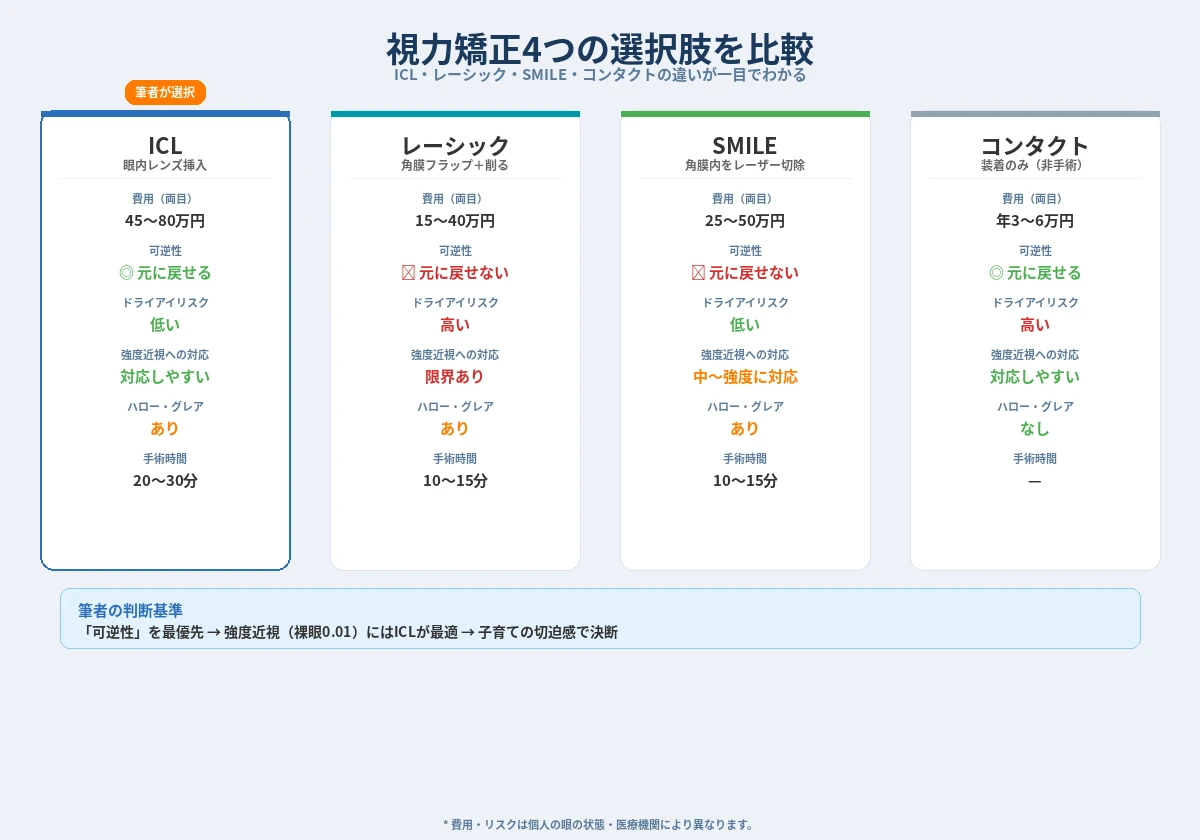Click 可逆性 label in レーシック card
This screenshot has height=840, width=1200.
(455, 251)
